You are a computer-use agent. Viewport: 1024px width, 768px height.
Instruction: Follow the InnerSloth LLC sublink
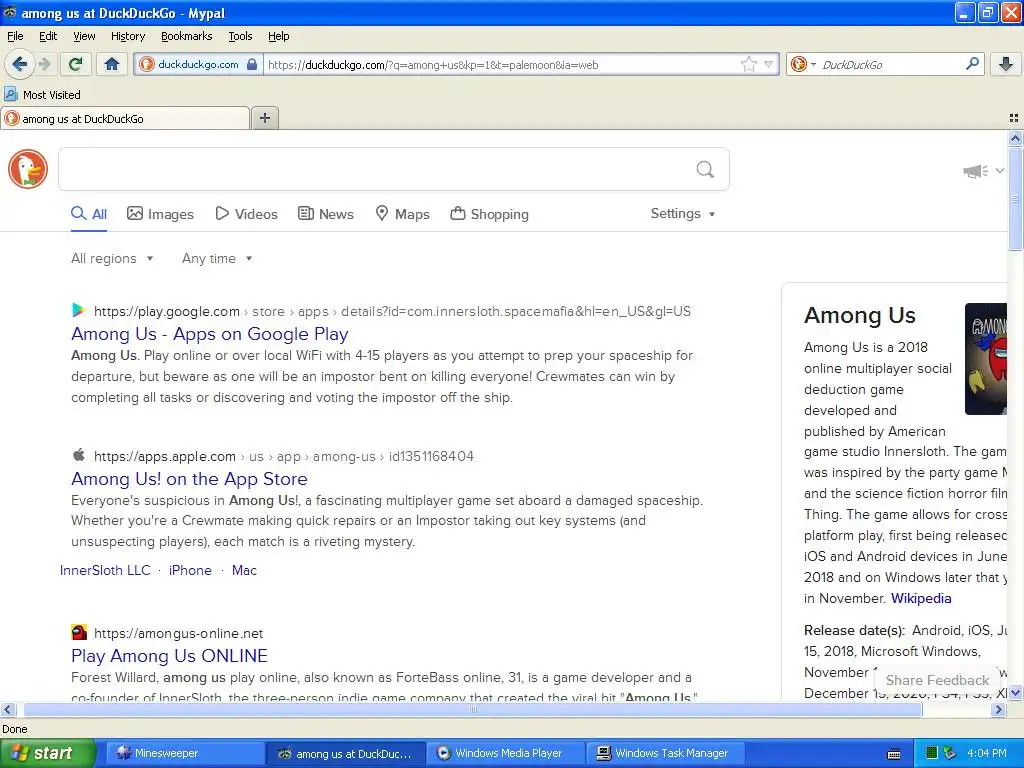pyautogui.click(x=105, y=570)
